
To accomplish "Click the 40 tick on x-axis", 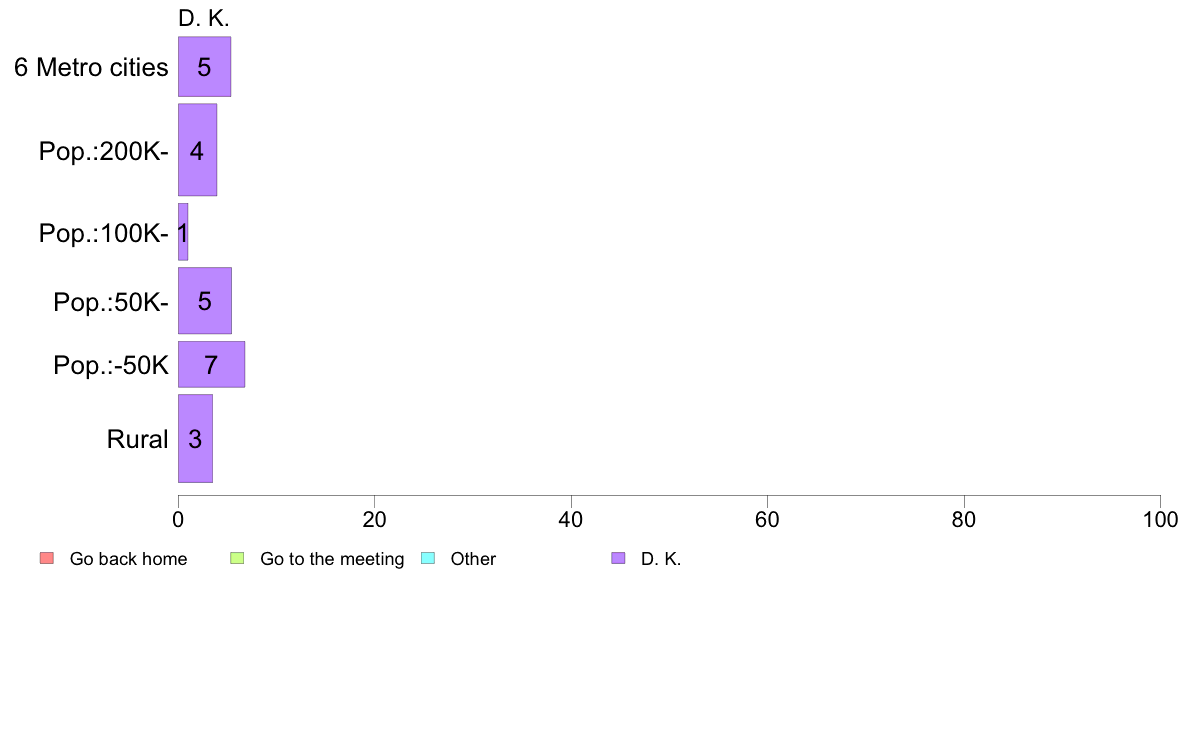I will click(571, 519).
